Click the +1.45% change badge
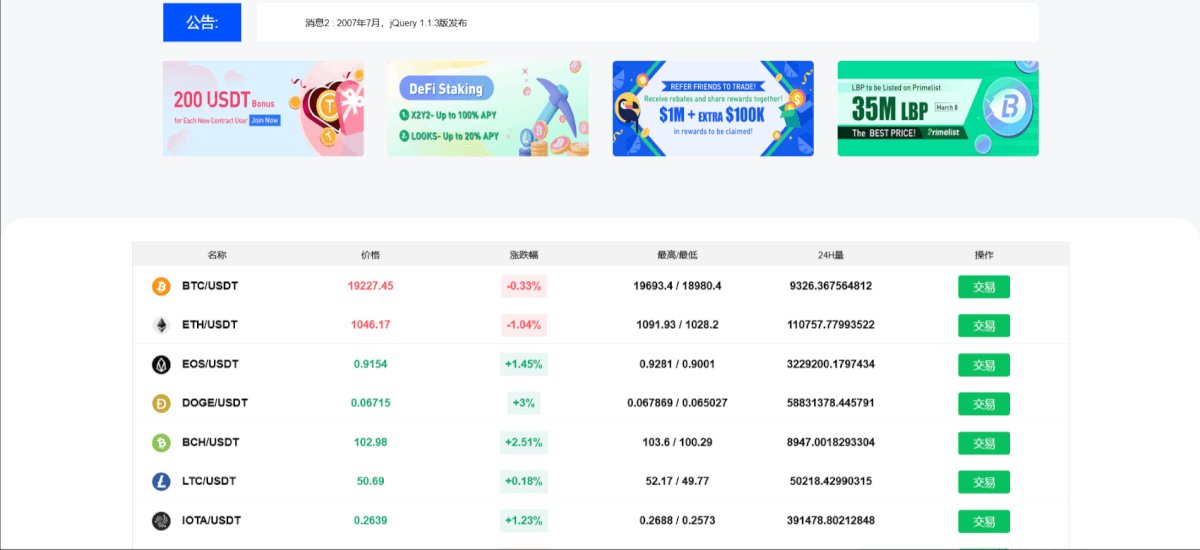 pyautogui.click(x=524, y=364)
